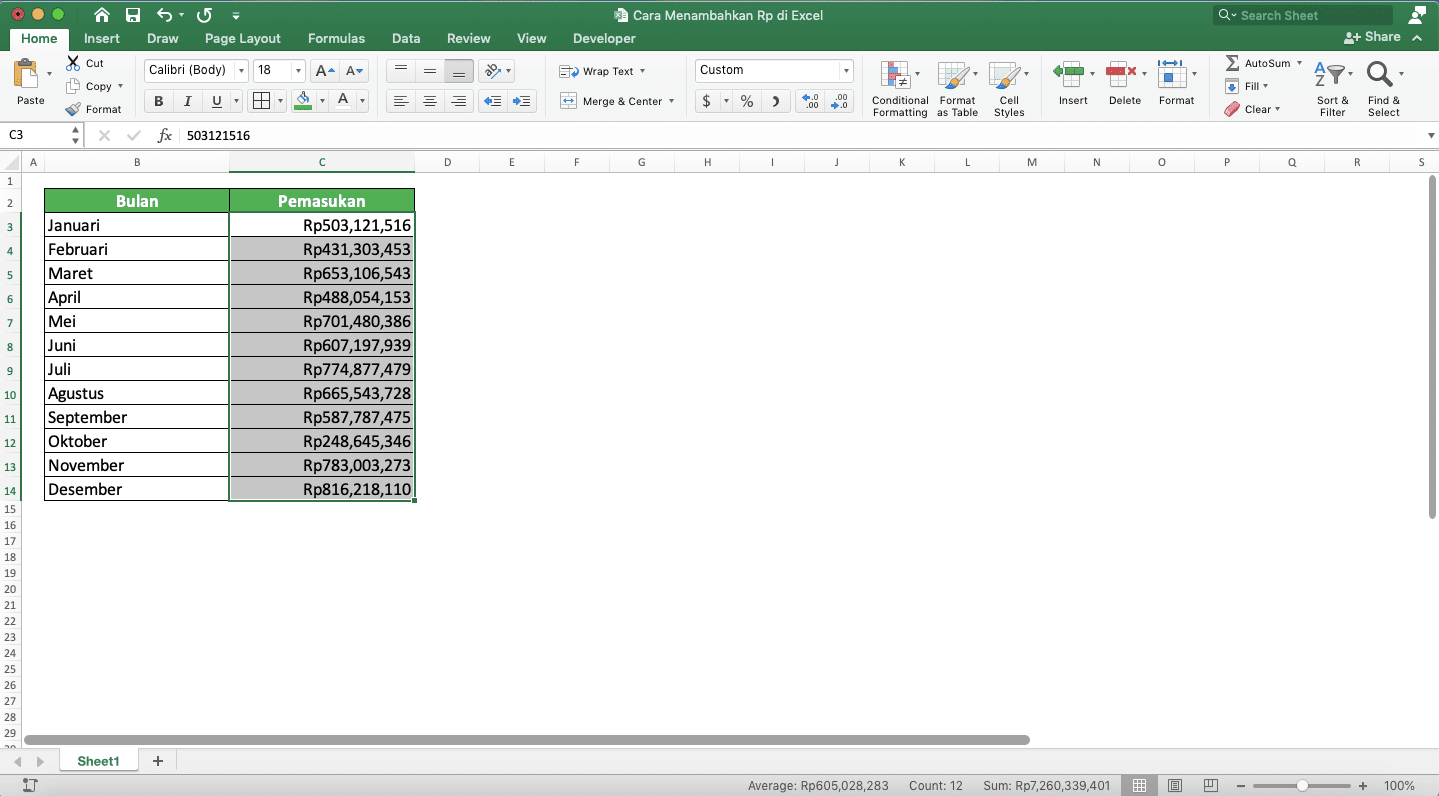Center text horizontally
The width and height of the screenshot is (1439, 796).
(x=429, y=101)
